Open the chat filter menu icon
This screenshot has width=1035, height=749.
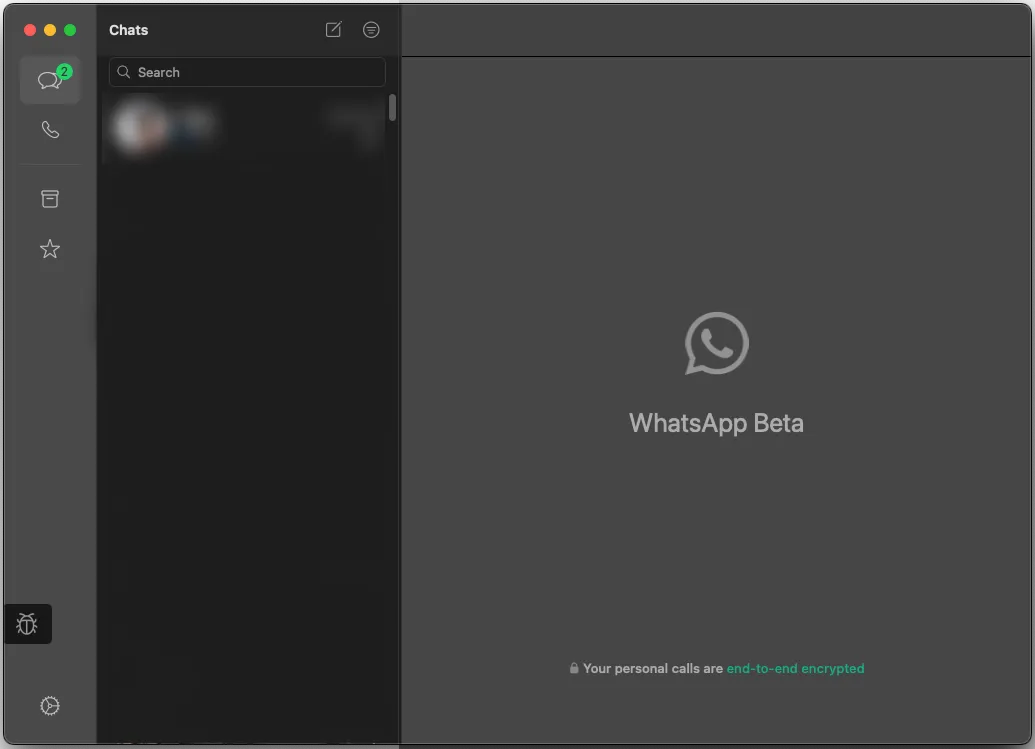click(x=371, y=30)
